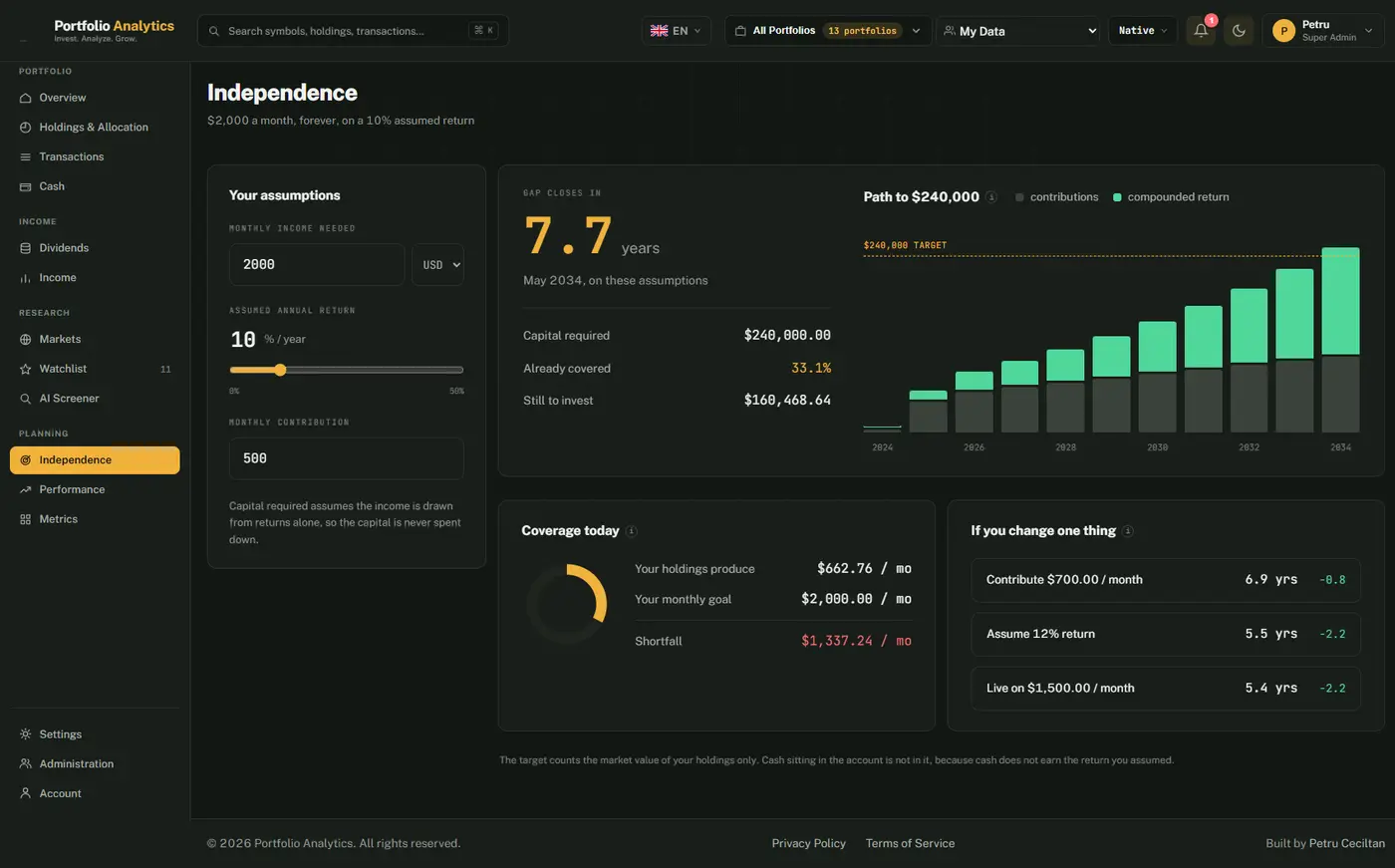Click the Ctrl K shortcut badge in search

(x=483, y=31)
